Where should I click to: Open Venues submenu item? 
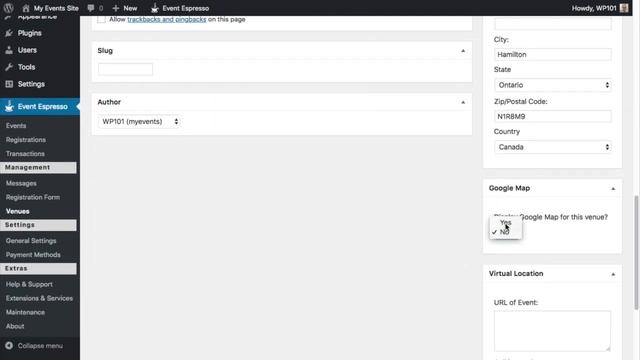(x=18, y=211)
